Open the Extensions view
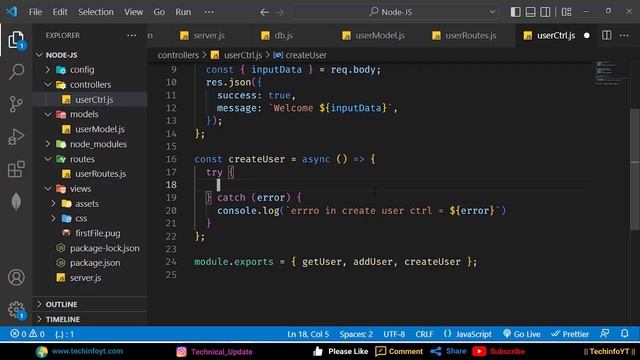 coord(16,169)
